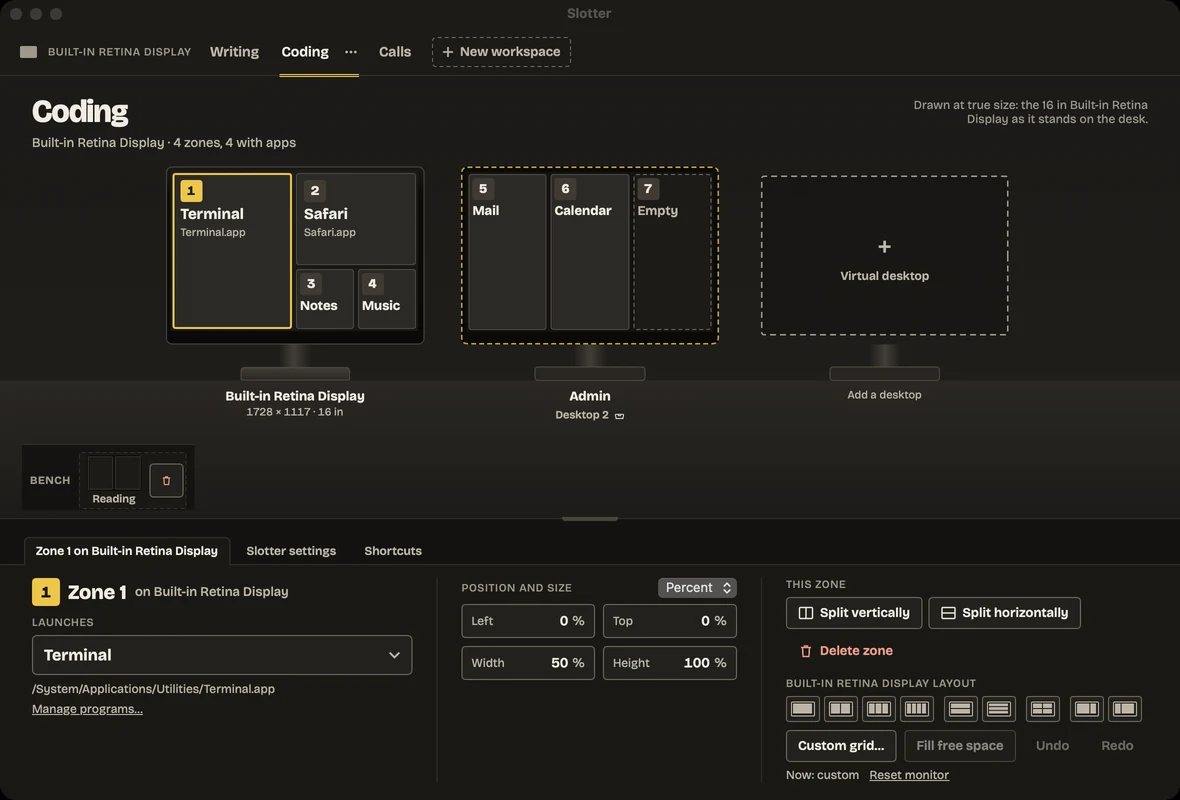1180x800 pixels.
Task: Select zone 5 Mail on Admin desktop
Action: pyautogui.click(x=507, y=252)
